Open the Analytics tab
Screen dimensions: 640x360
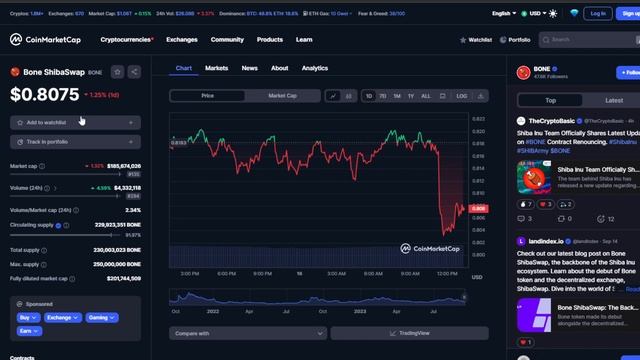(x=315, y=68)
